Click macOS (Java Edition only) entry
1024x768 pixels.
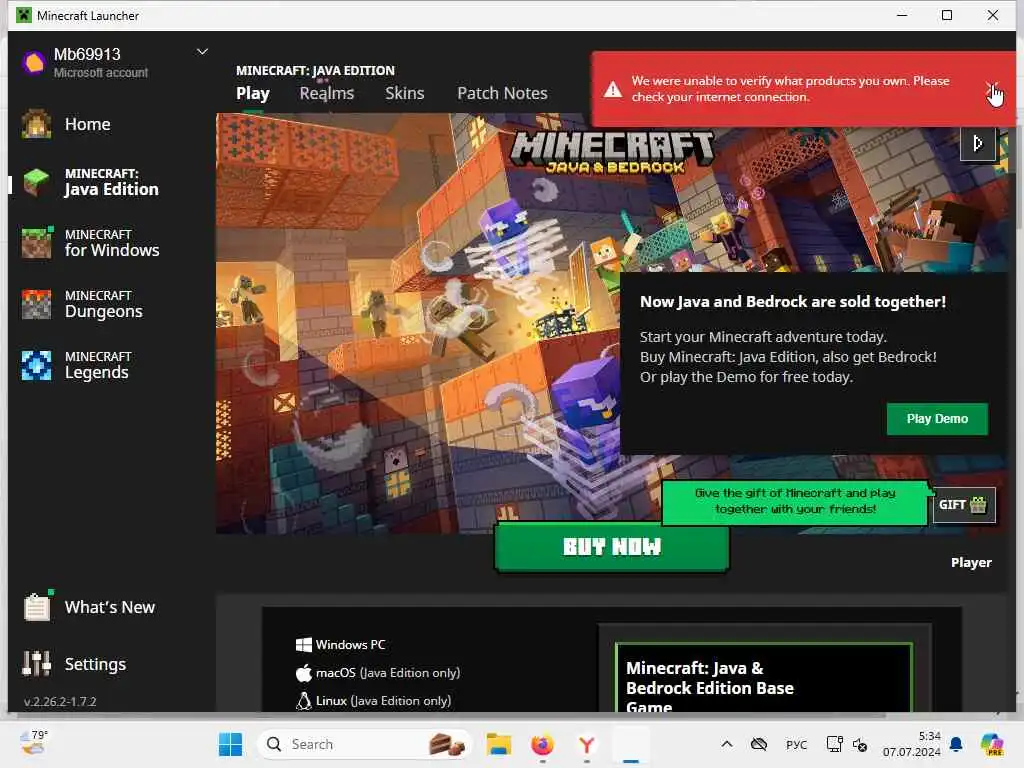pos(377,673)
